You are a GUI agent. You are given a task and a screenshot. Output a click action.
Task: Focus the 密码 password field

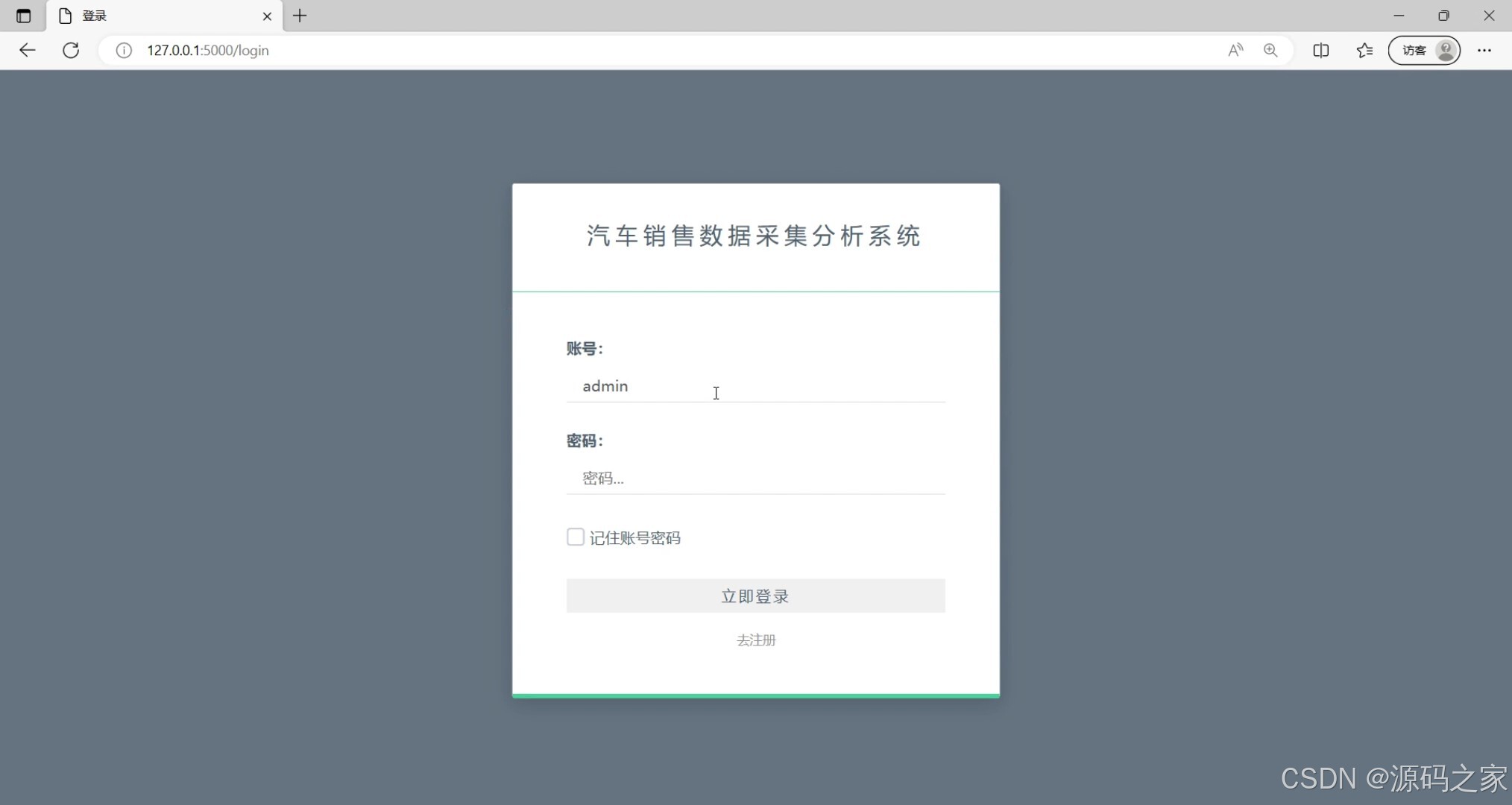(x=755, y=479)
